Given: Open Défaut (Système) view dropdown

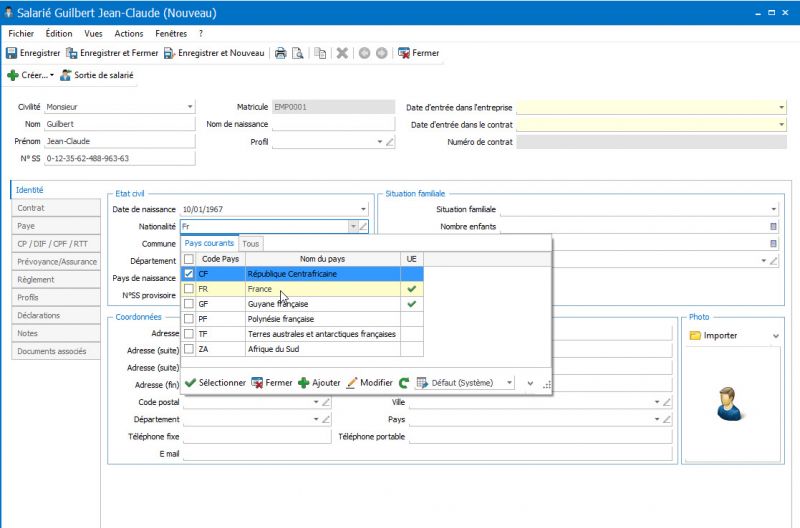Looking at the screenshot, I should pyautogui.click(x=509, y=383).
